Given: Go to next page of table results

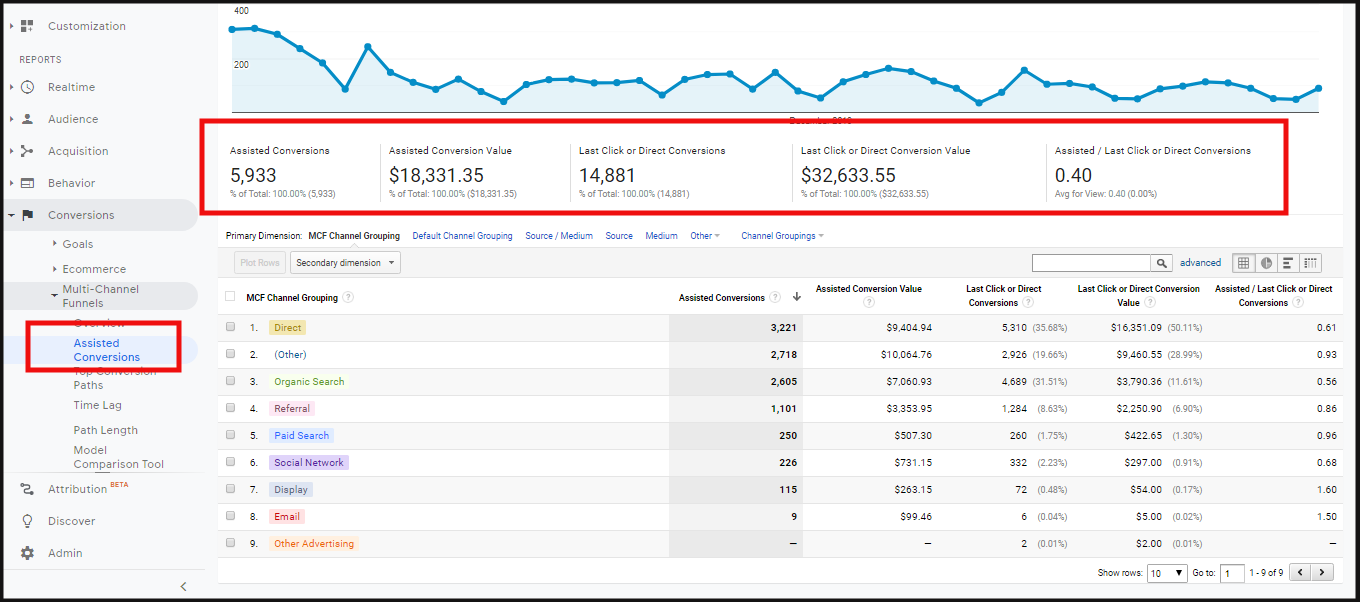Looking at the screenshot, I should 1324,573.
